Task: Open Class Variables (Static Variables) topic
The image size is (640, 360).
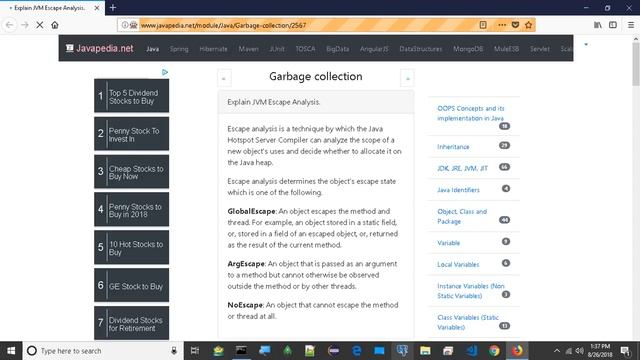Action: coord(468,322)
